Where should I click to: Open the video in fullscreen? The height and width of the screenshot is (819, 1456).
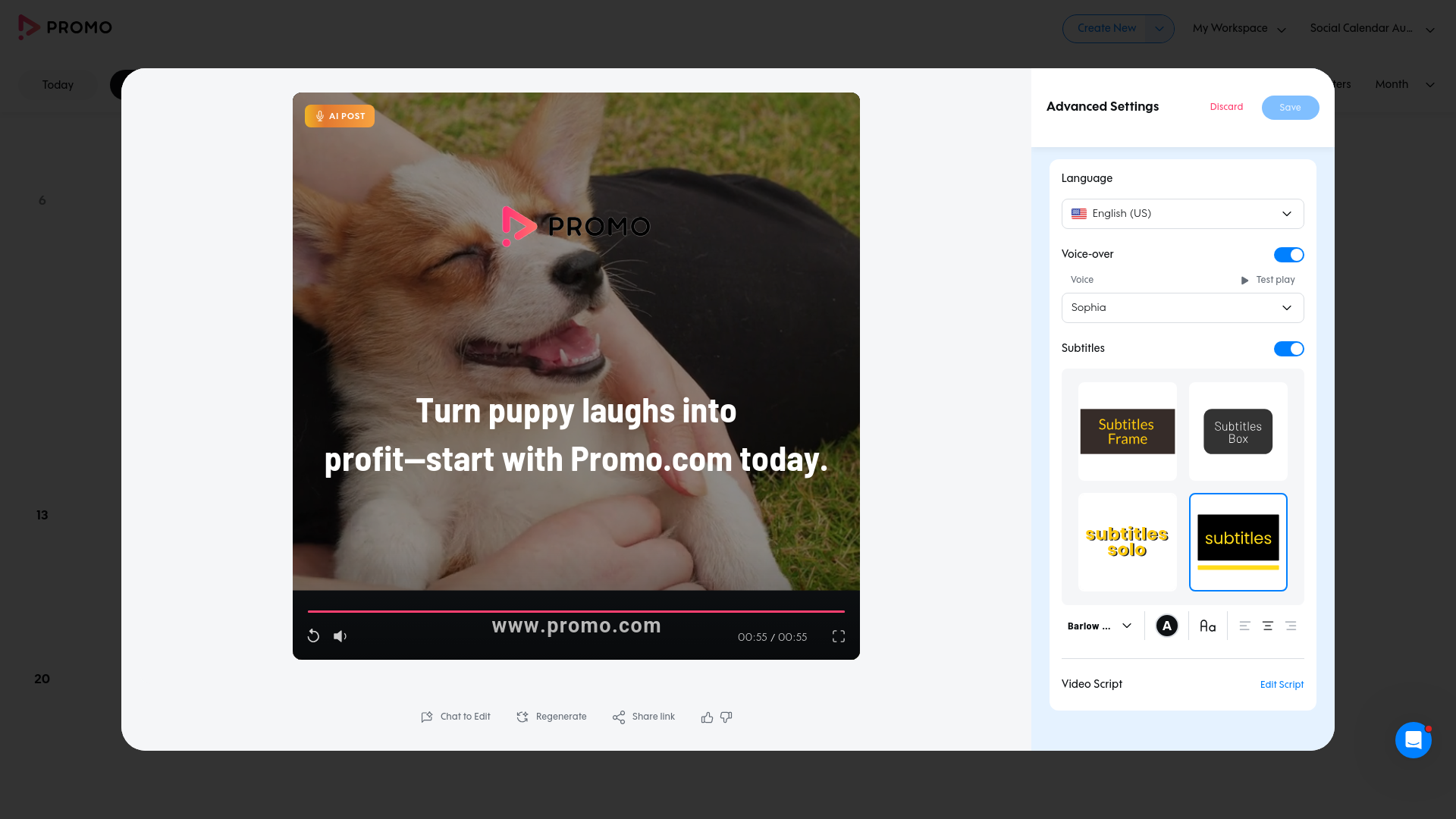839,636
